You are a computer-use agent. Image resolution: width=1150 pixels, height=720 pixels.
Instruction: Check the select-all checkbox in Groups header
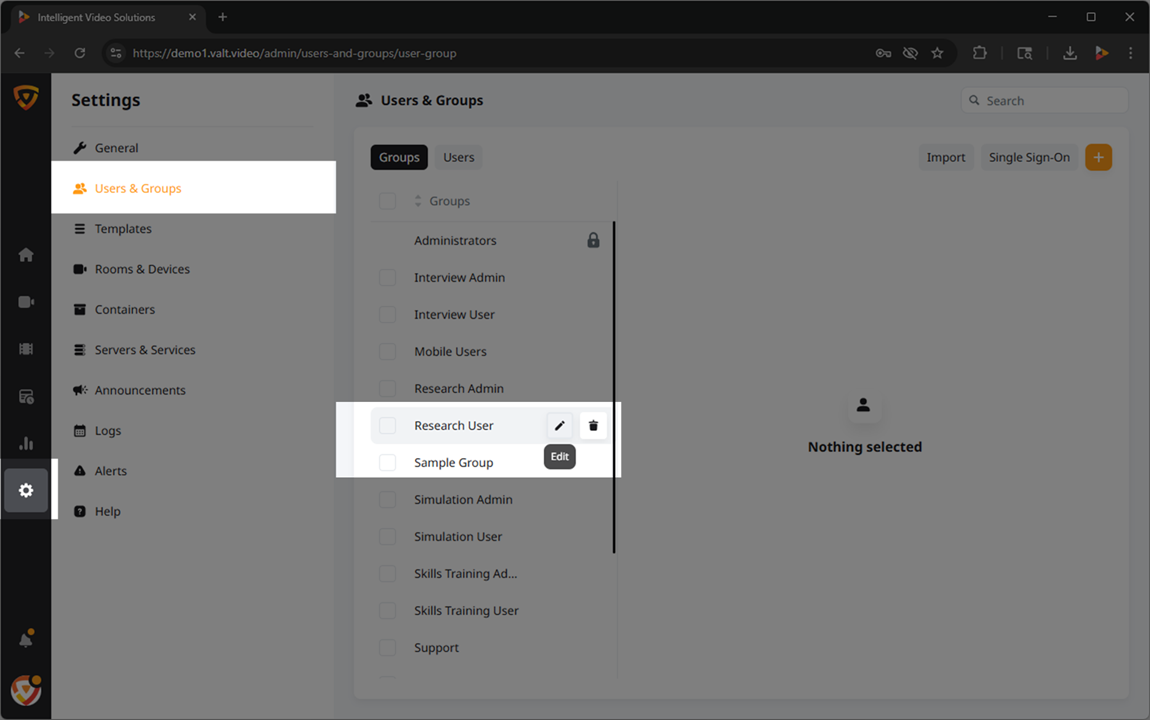click(x=387, y=201)
